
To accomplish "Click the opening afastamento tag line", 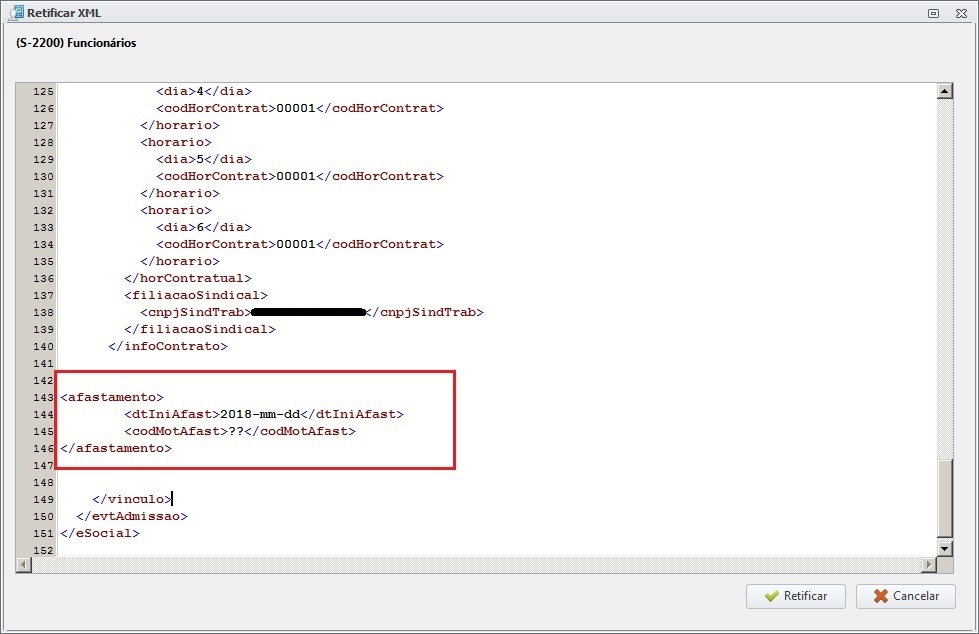I will coord(112,397).
